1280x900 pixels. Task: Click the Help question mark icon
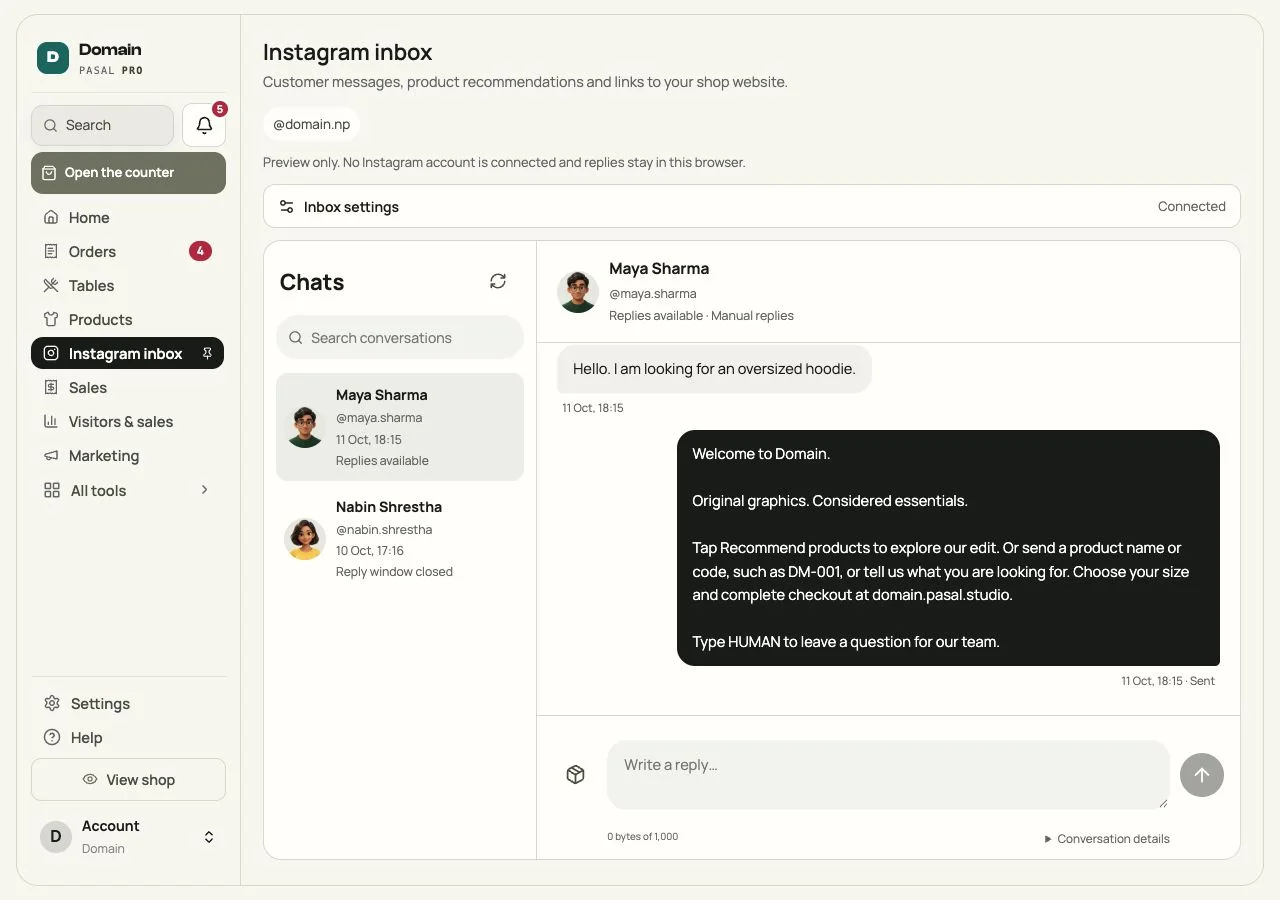click(52, 737)
